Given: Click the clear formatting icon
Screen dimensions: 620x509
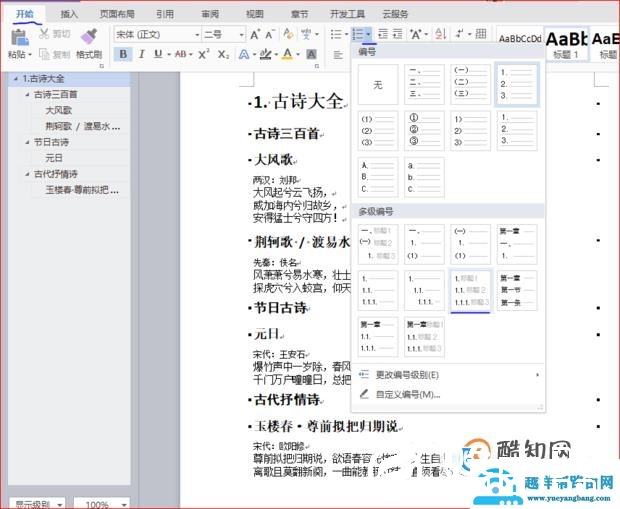Looking at the screenshot, I should pyautogui.click(x=288, y=34).
